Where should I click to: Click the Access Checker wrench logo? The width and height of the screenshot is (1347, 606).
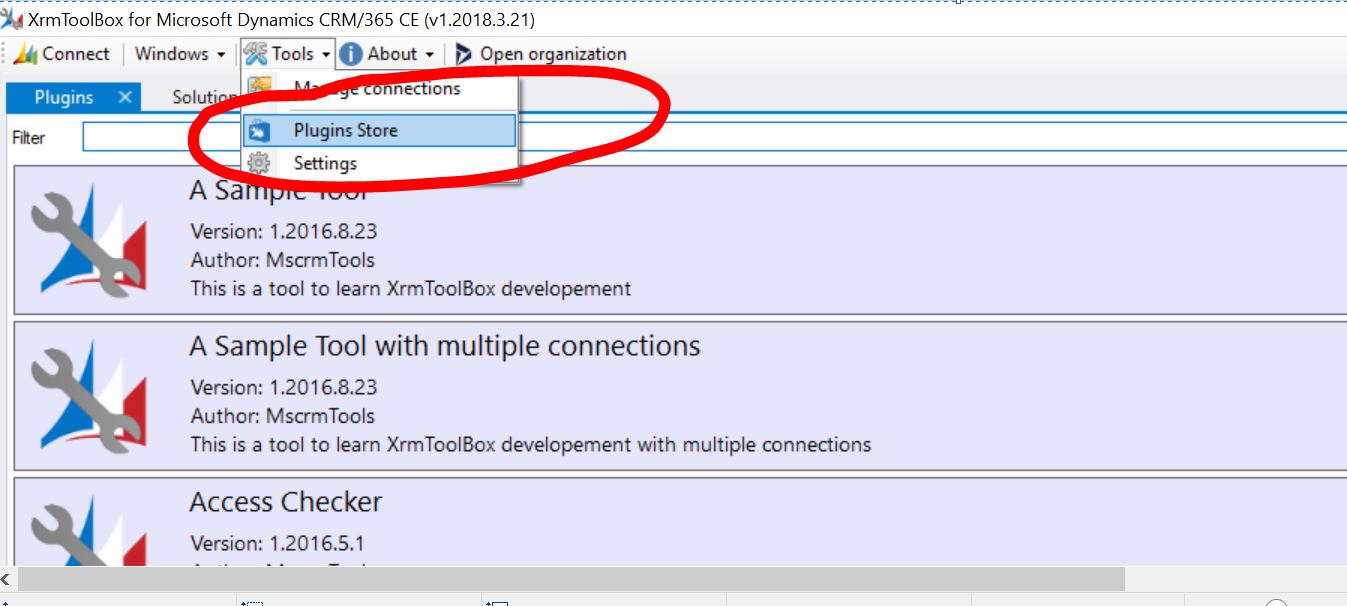[x=88, y=530]
